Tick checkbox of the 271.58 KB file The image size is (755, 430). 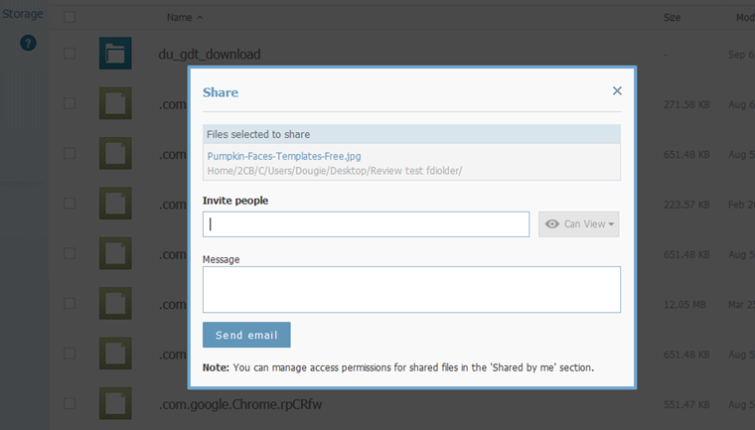point(69,103)
